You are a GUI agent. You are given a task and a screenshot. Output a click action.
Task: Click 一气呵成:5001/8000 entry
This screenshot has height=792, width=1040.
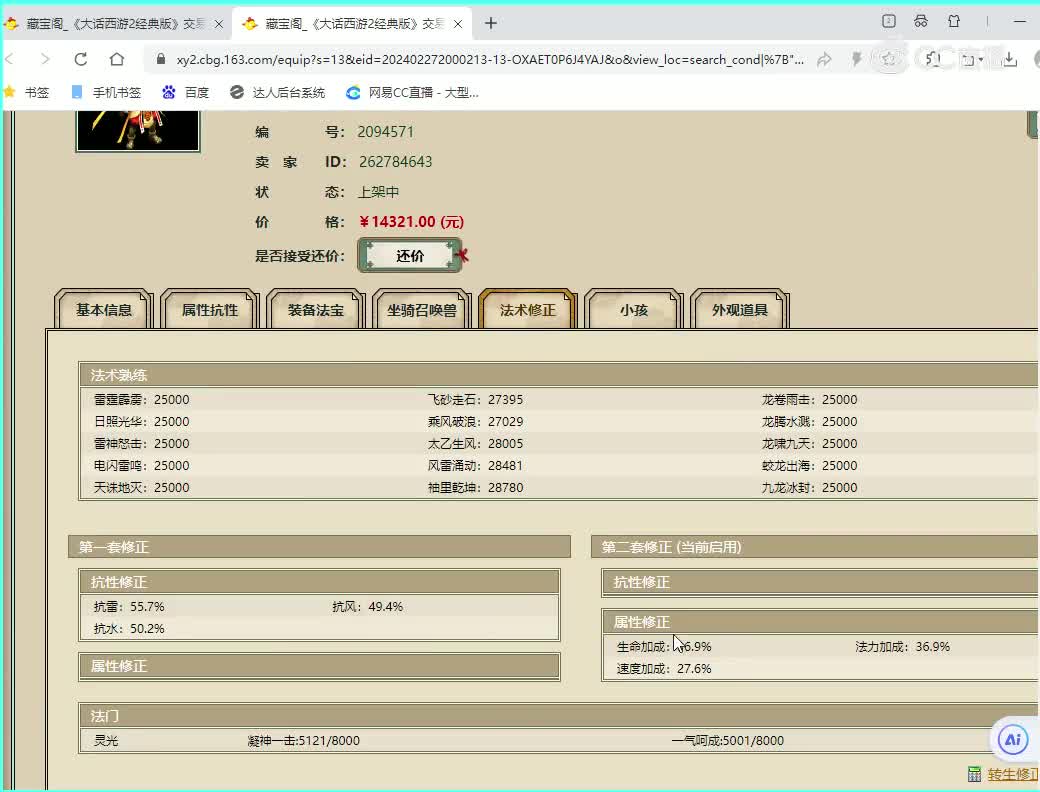pos(728,740)
